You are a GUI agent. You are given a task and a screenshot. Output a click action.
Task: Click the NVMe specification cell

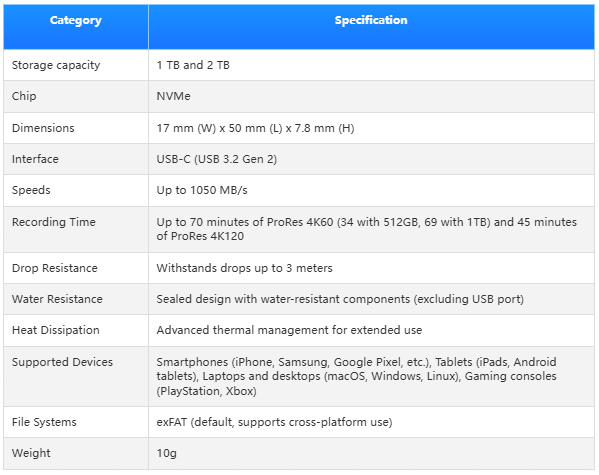[x=371, y=96]
